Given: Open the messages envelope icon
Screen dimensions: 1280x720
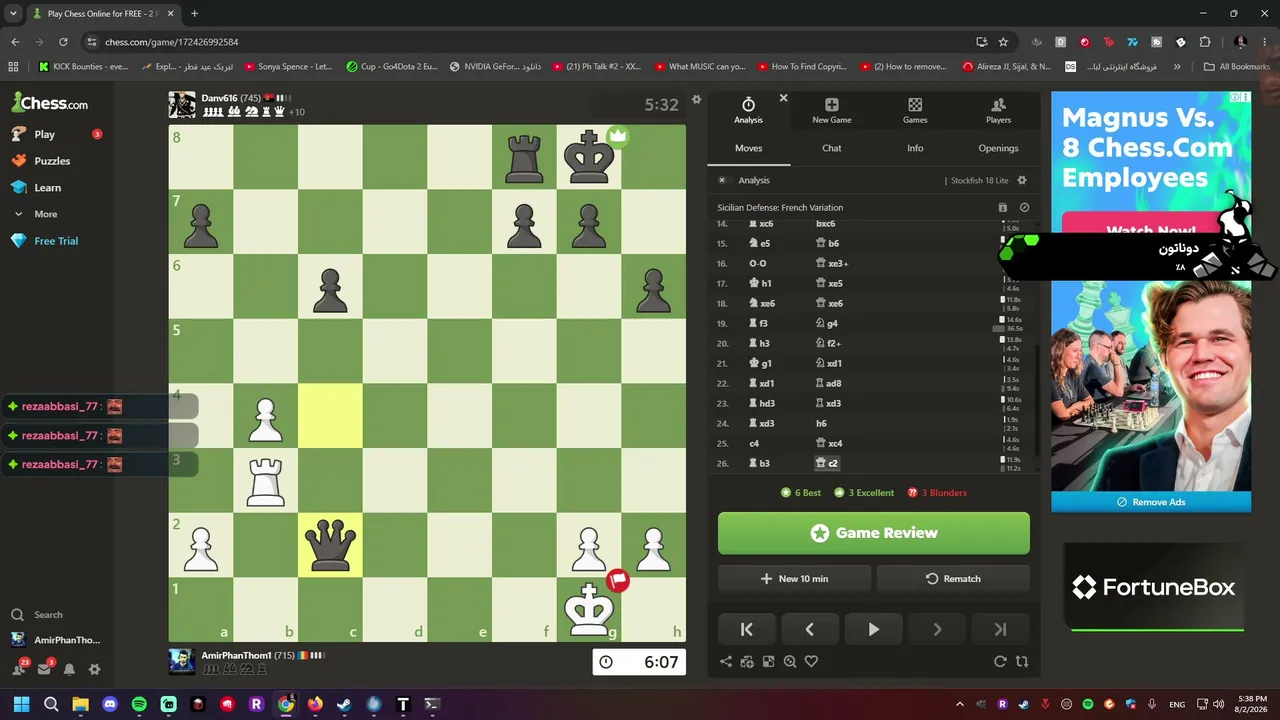Looking at the screenshot, I should click(x=44, y=669).
